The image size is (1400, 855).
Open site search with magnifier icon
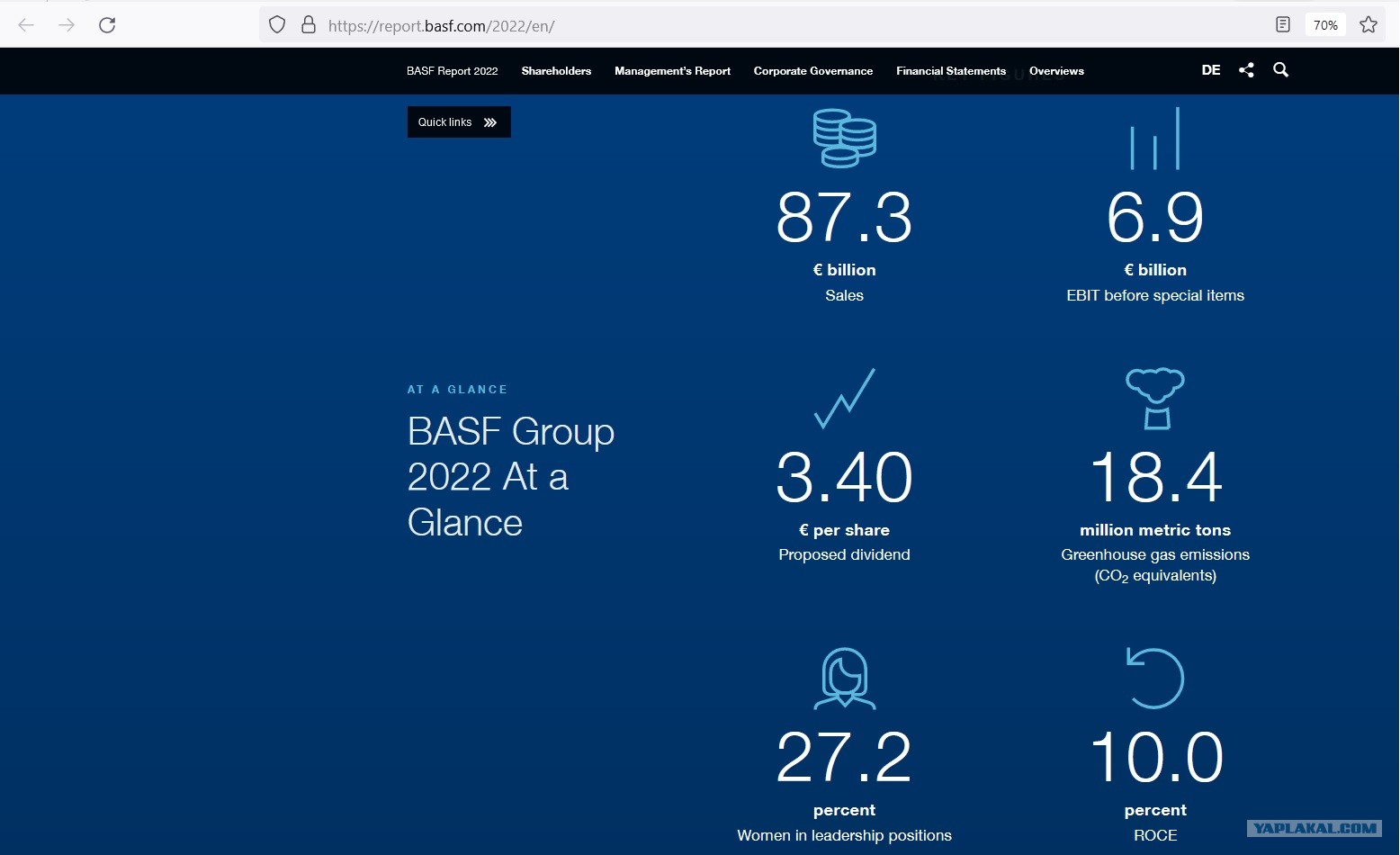(x=1281, y=70)
